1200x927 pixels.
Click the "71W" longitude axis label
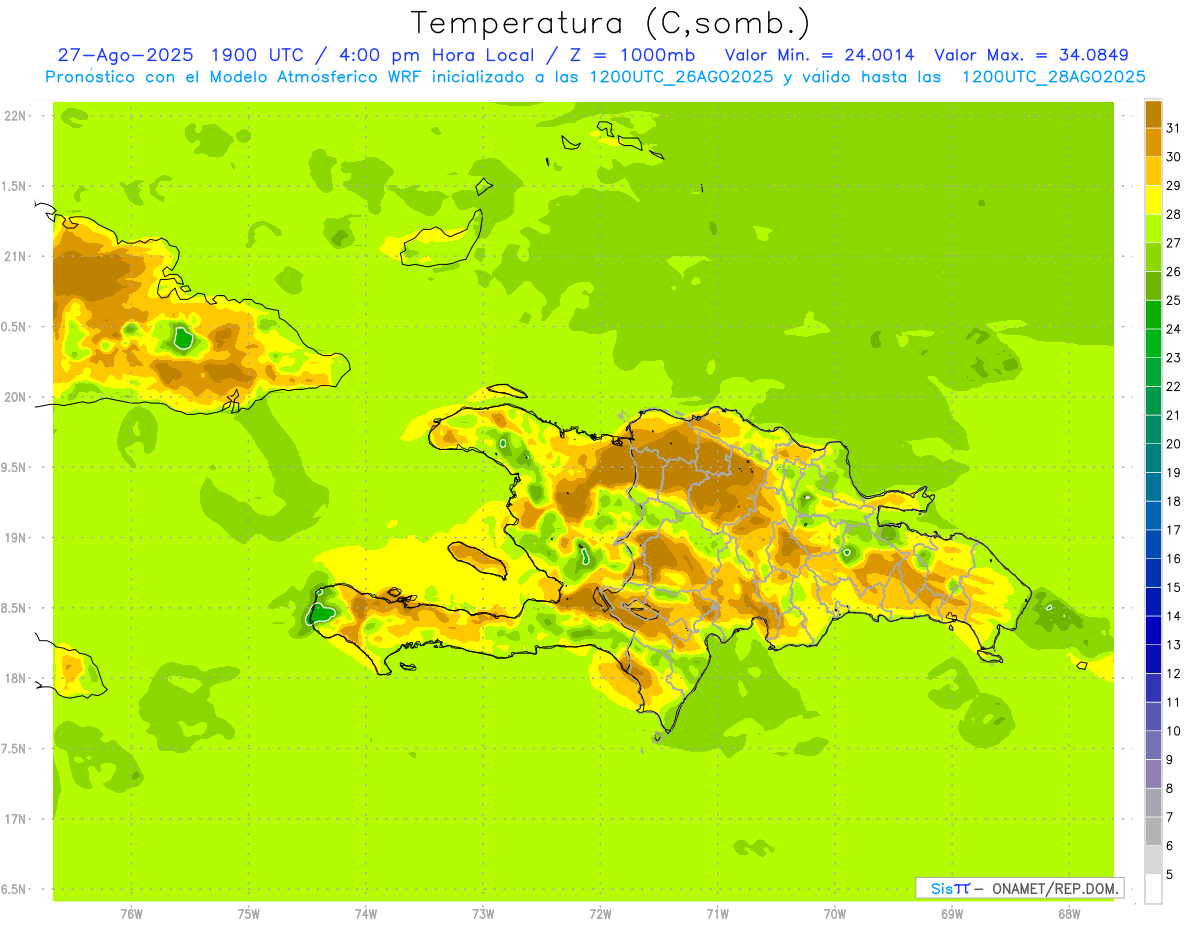717,913
